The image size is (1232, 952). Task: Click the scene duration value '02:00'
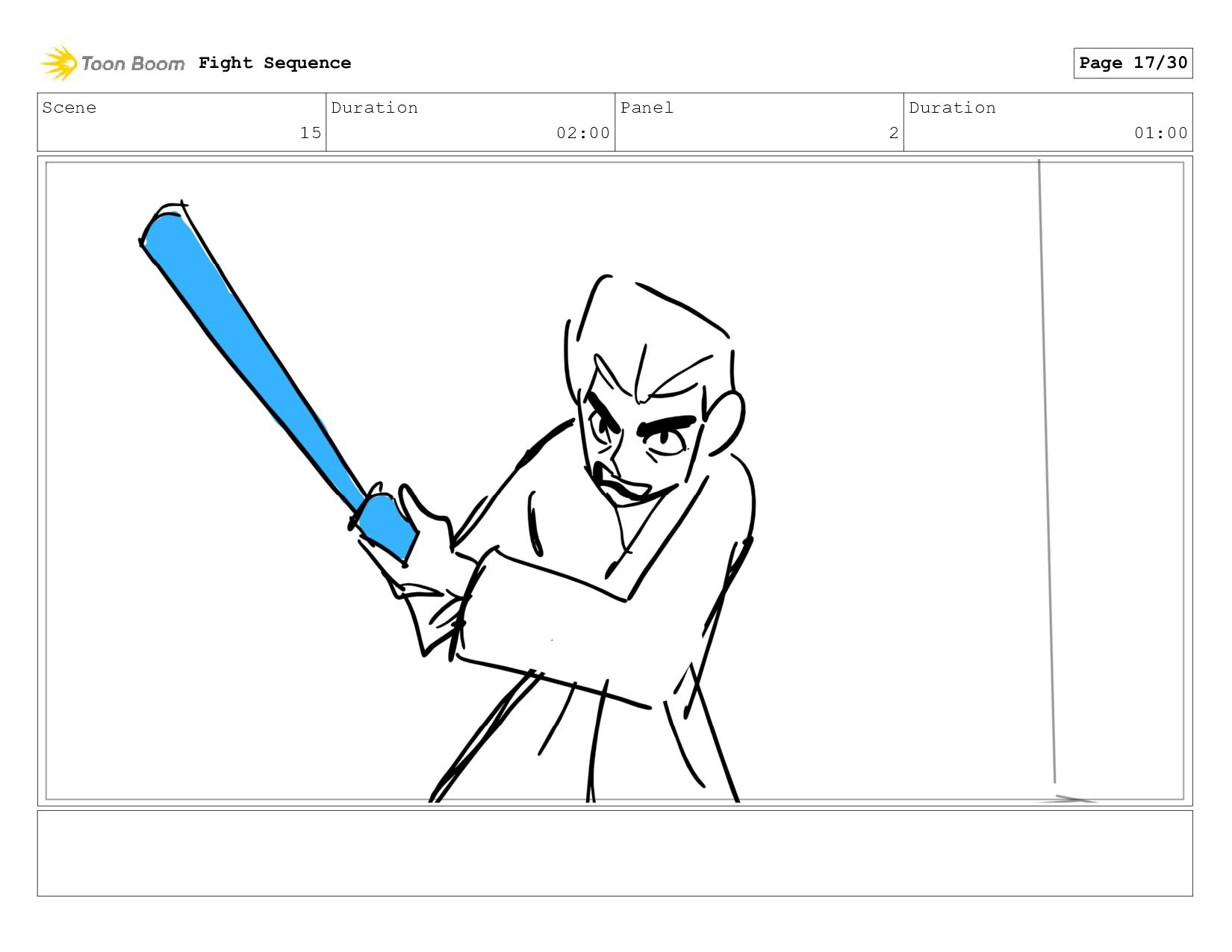pos(583,133)
